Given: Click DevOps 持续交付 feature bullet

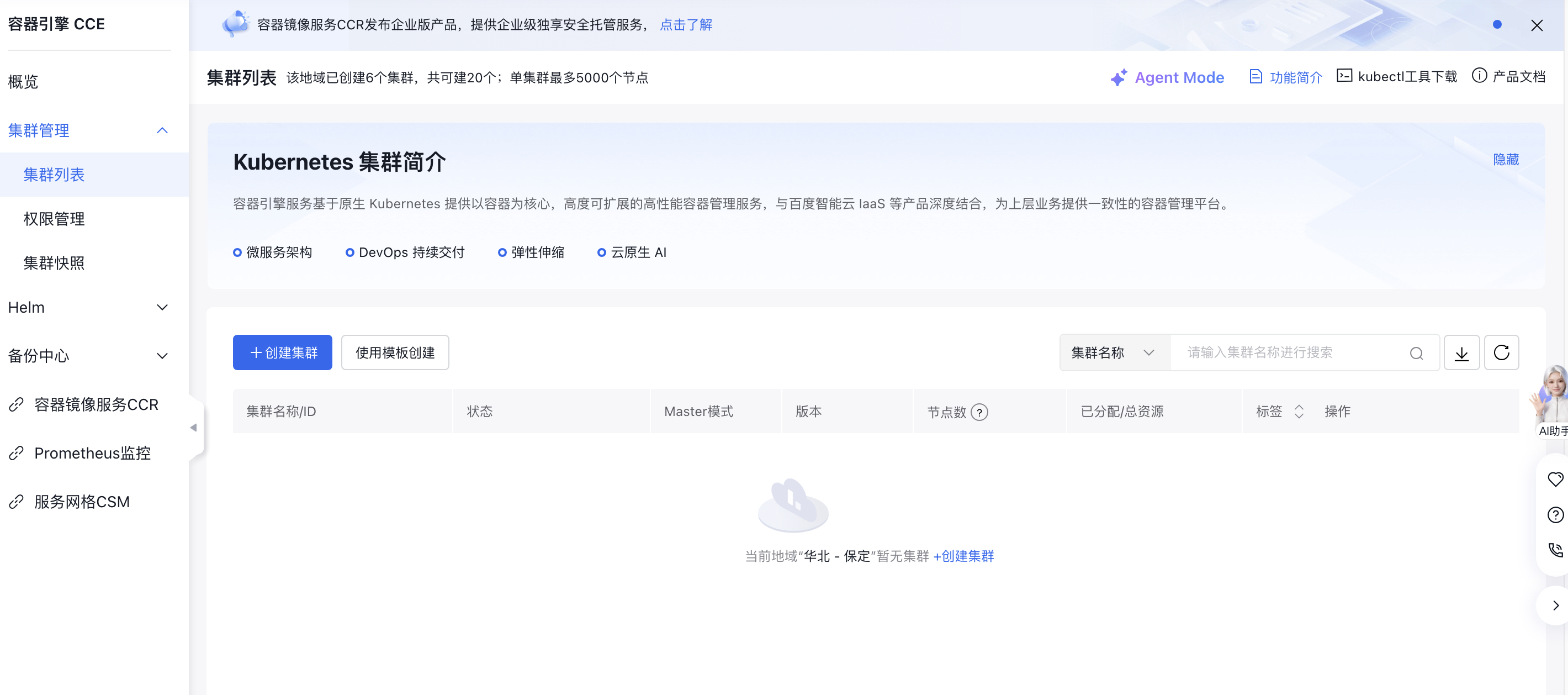Looking at the screenshot, I should (405, 252).
